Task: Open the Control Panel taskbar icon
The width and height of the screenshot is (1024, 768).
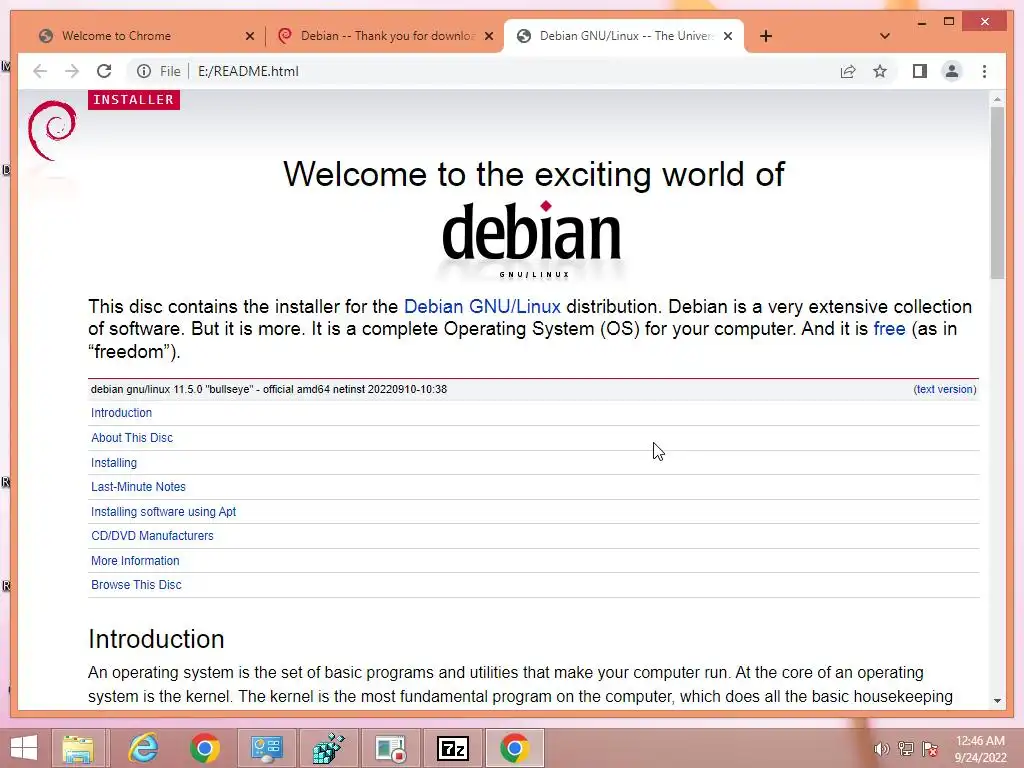Action: click(266, 748)
